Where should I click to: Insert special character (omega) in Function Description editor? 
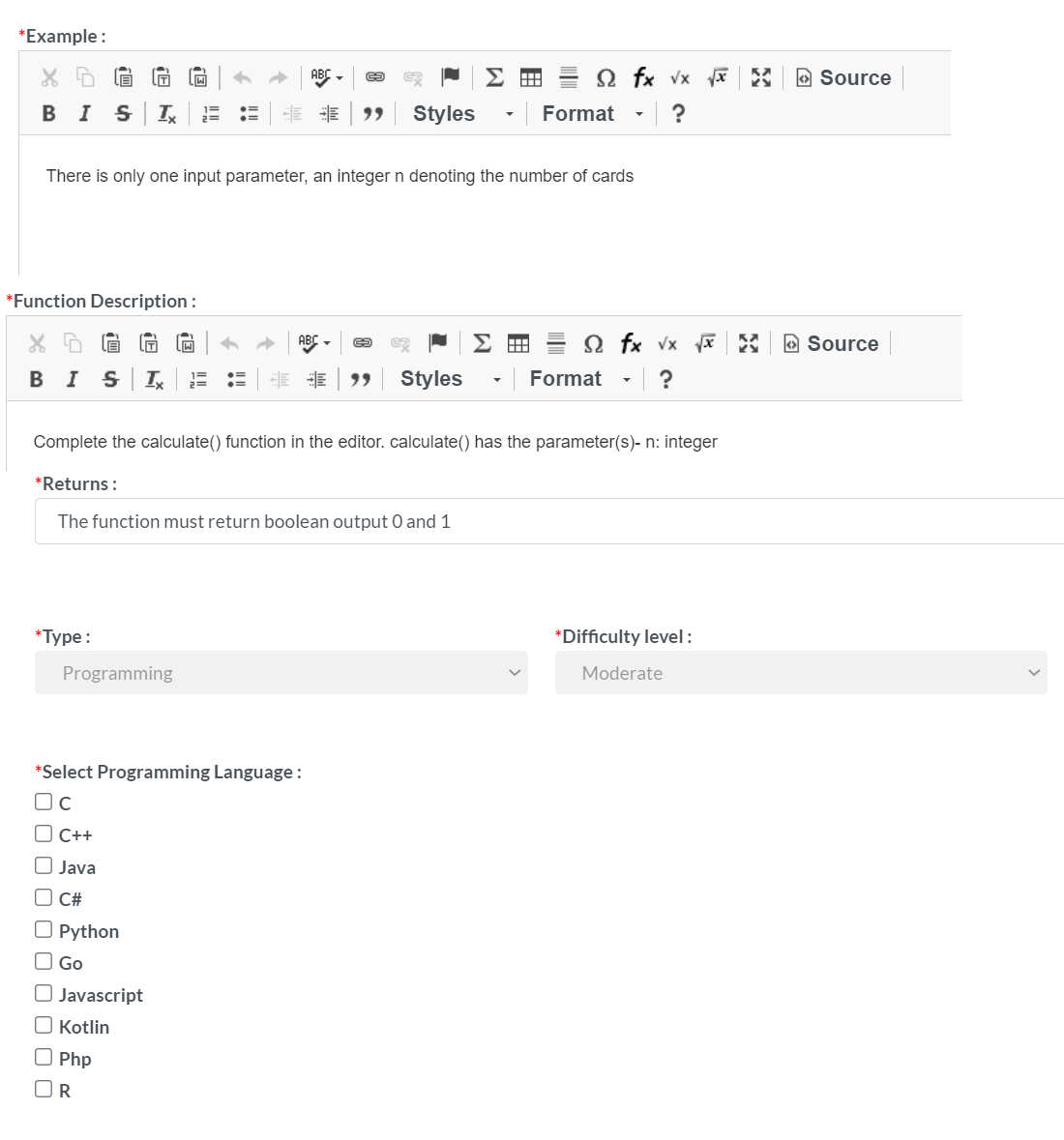point(594,343)
